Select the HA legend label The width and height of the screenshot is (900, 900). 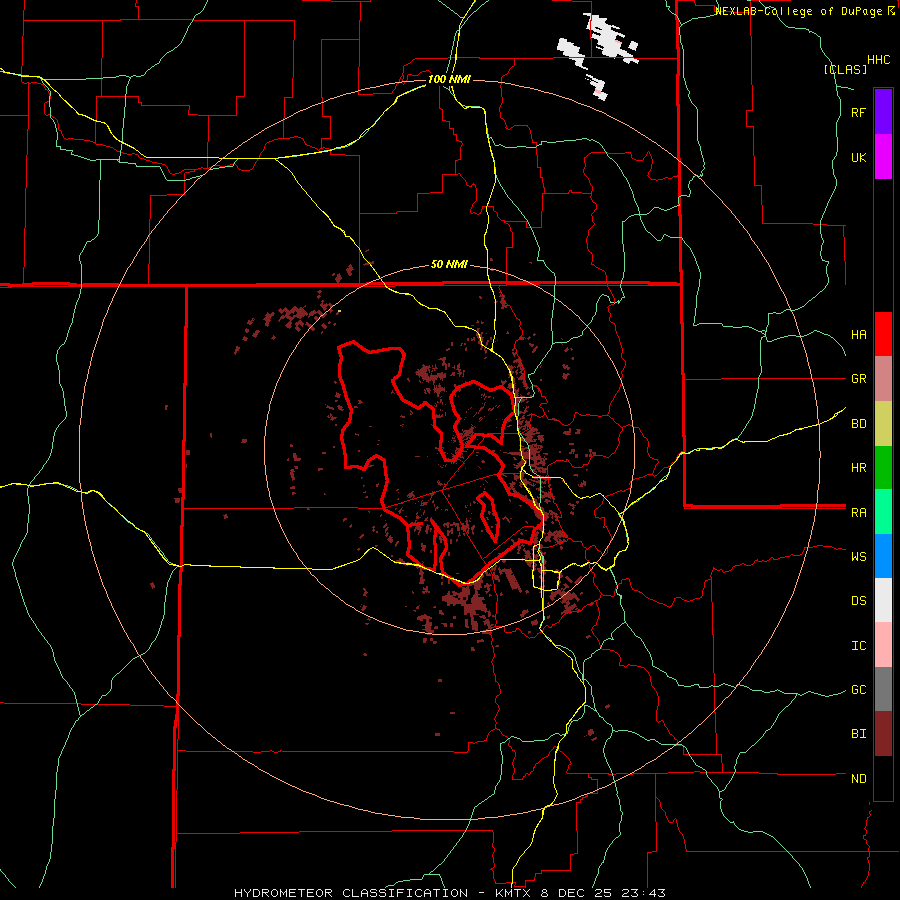[x=858, y=334]
